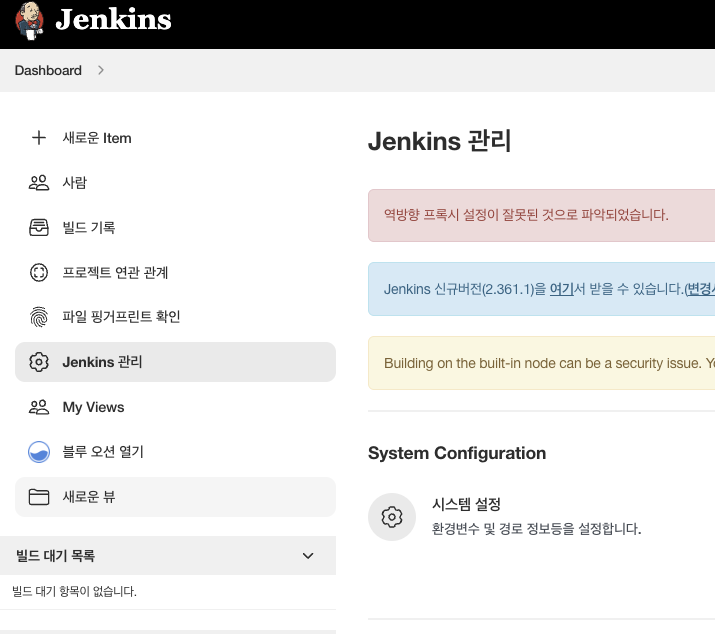Select Jenkins 관리 in sidebar
Screen dimensions: 715x634
pyautogui.click(x=175, y=362)
